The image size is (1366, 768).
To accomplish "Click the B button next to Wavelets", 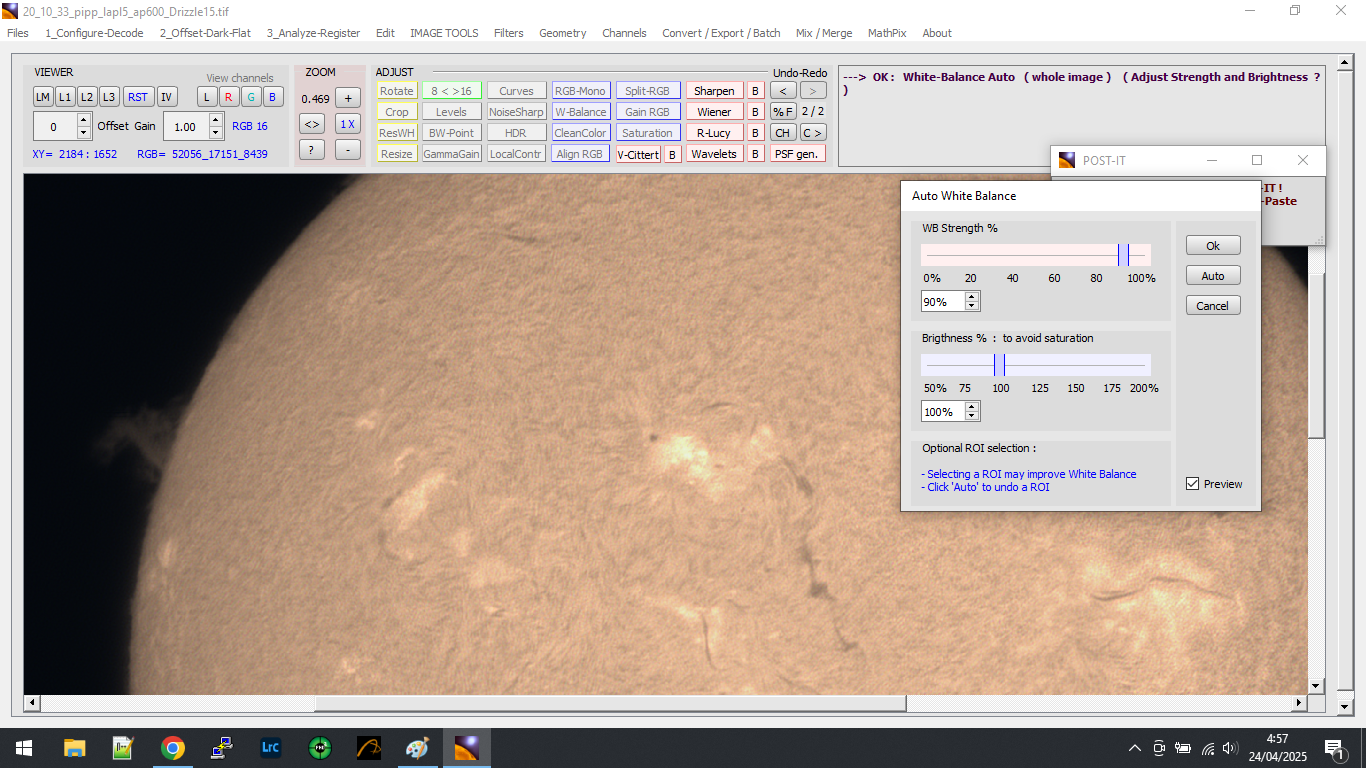I will (x=756, y=154).
